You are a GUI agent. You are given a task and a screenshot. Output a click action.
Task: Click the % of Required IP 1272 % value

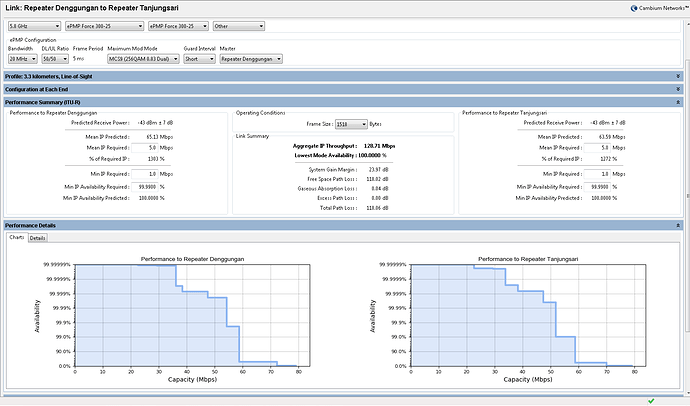(x=609, y=159)
